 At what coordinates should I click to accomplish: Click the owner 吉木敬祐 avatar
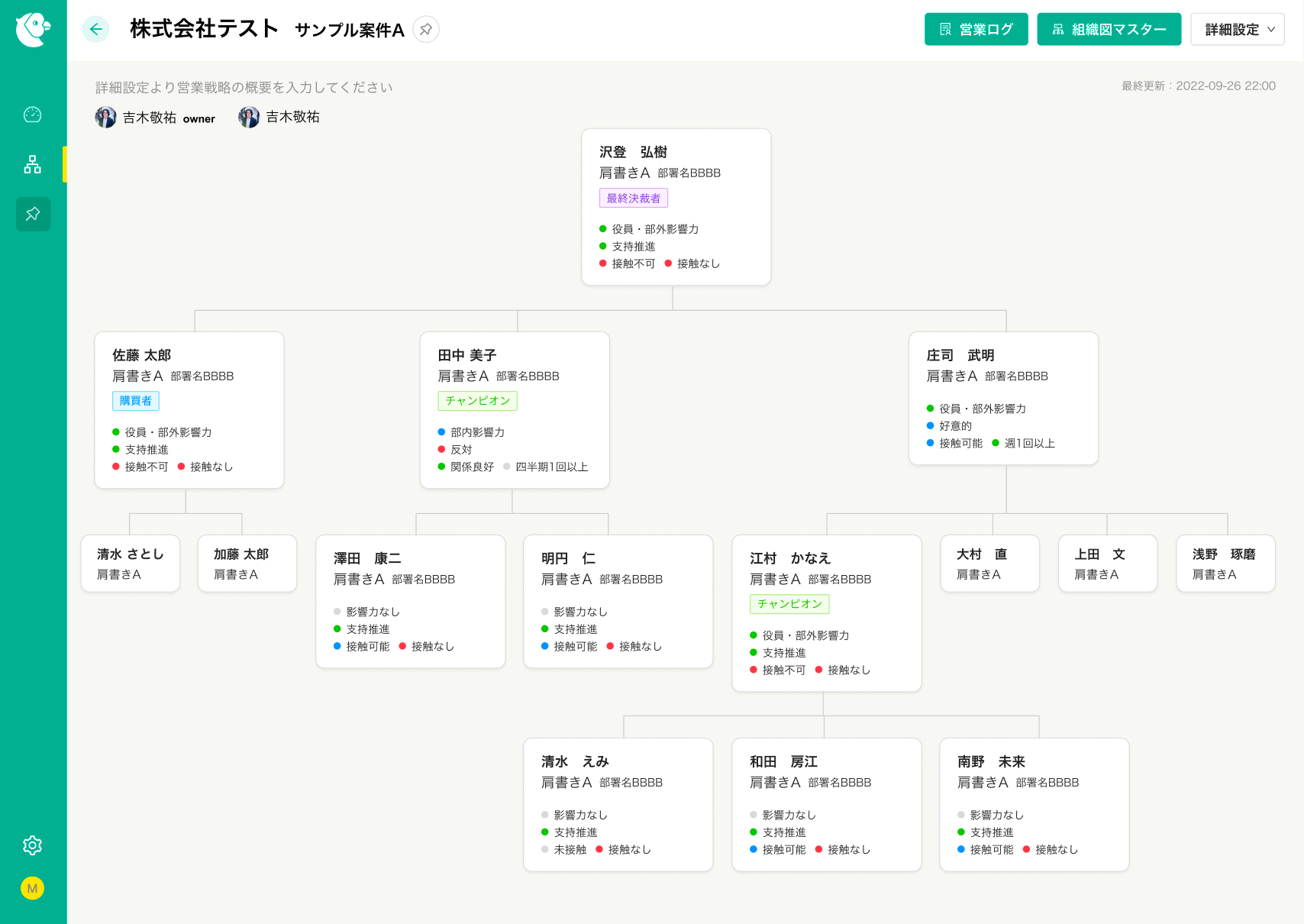pos(106,118)
